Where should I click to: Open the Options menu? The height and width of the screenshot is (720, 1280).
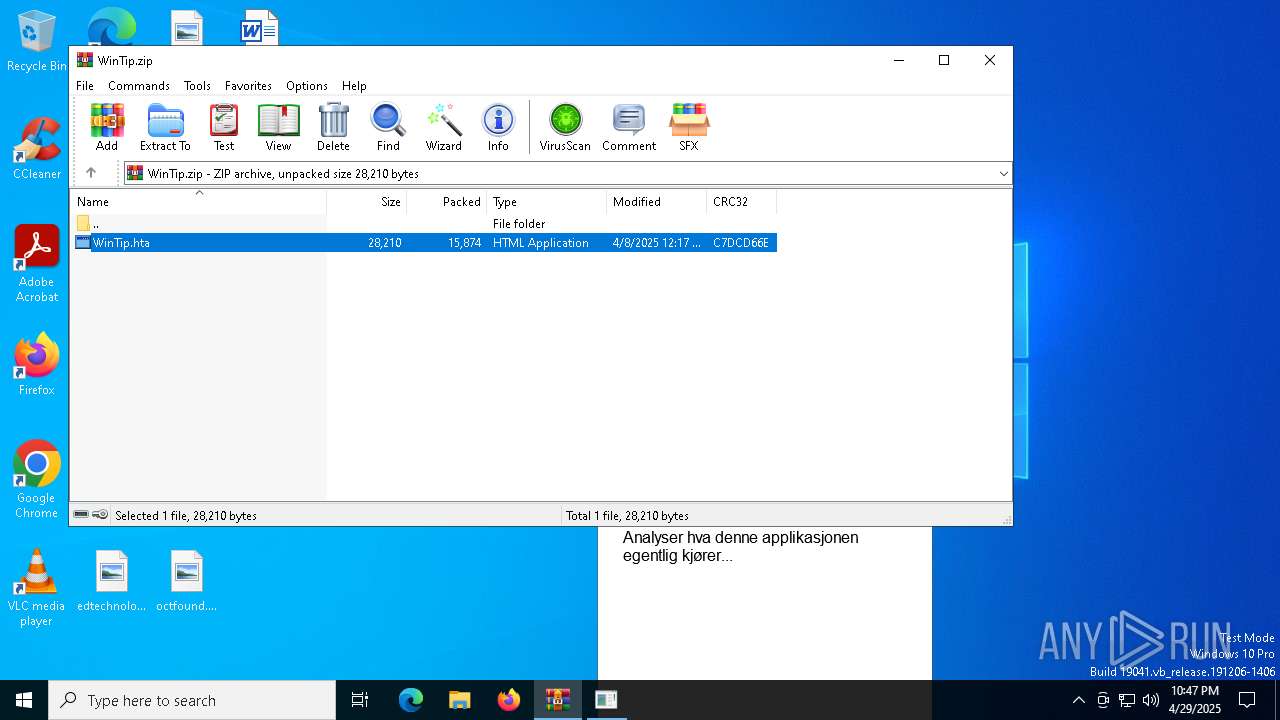click(307, 86)
